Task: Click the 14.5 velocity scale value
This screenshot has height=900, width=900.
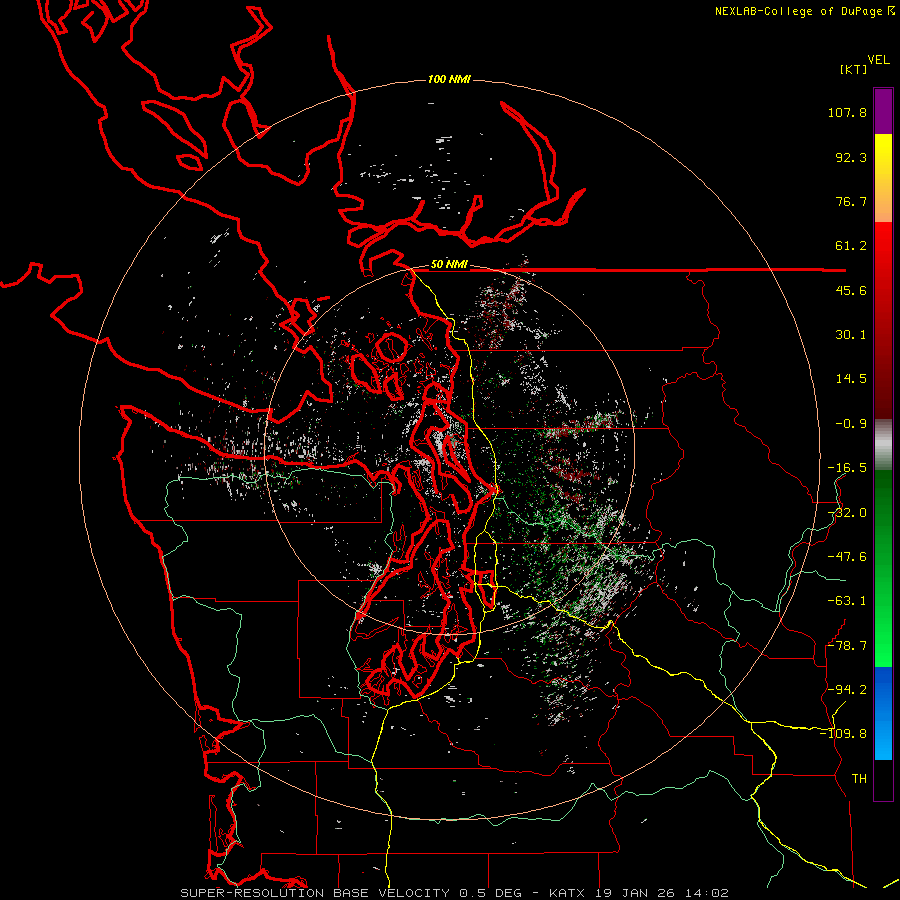Action: (851, 379)
